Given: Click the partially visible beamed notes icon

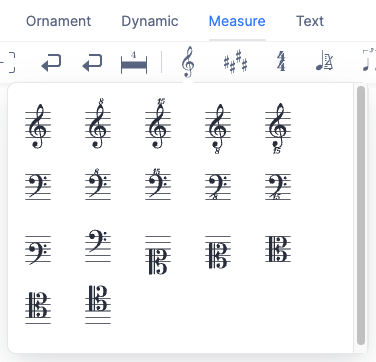Looking at the screenshot, I should 369,60.
